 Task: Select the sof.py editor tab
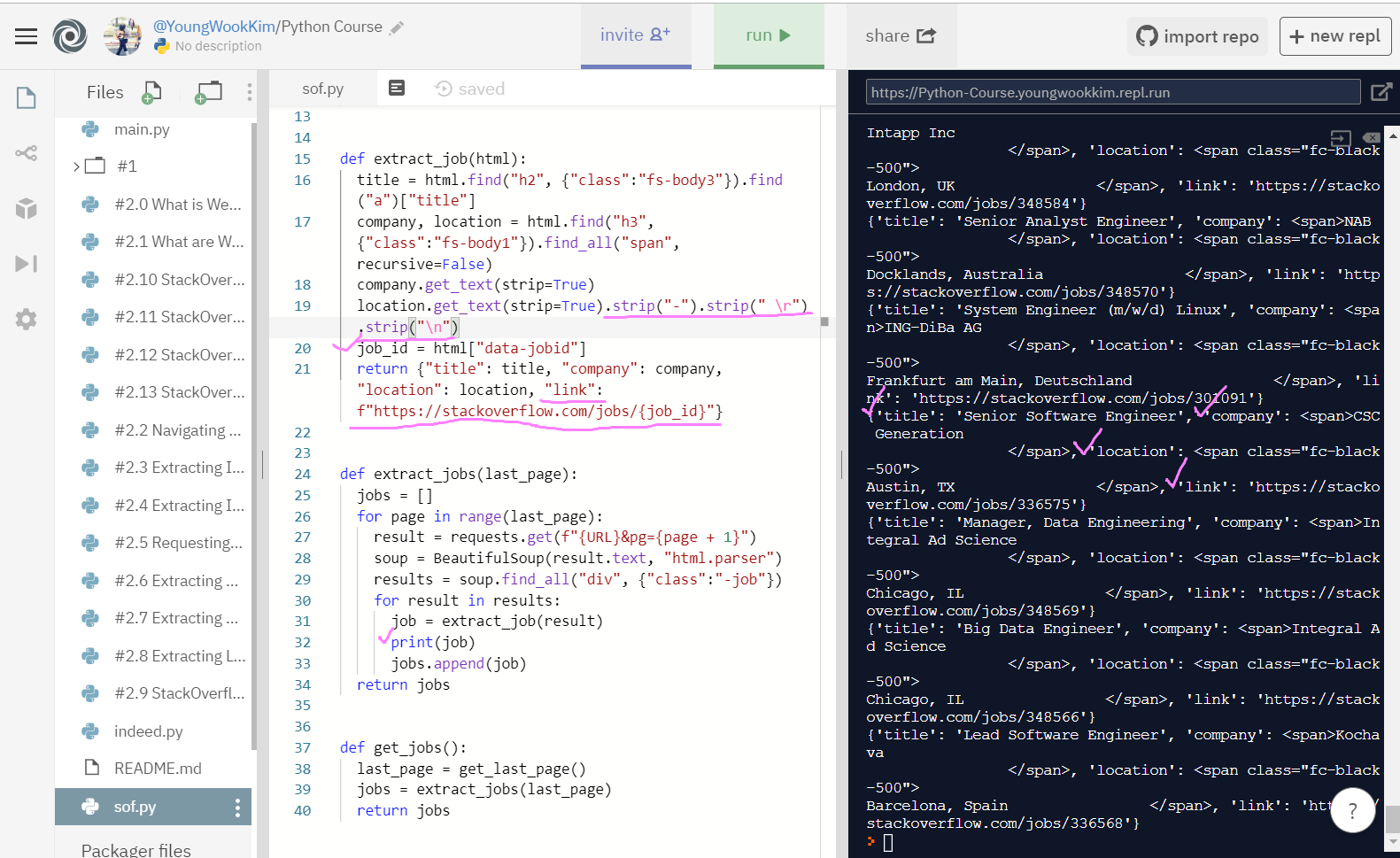click(x=323, y=89)
